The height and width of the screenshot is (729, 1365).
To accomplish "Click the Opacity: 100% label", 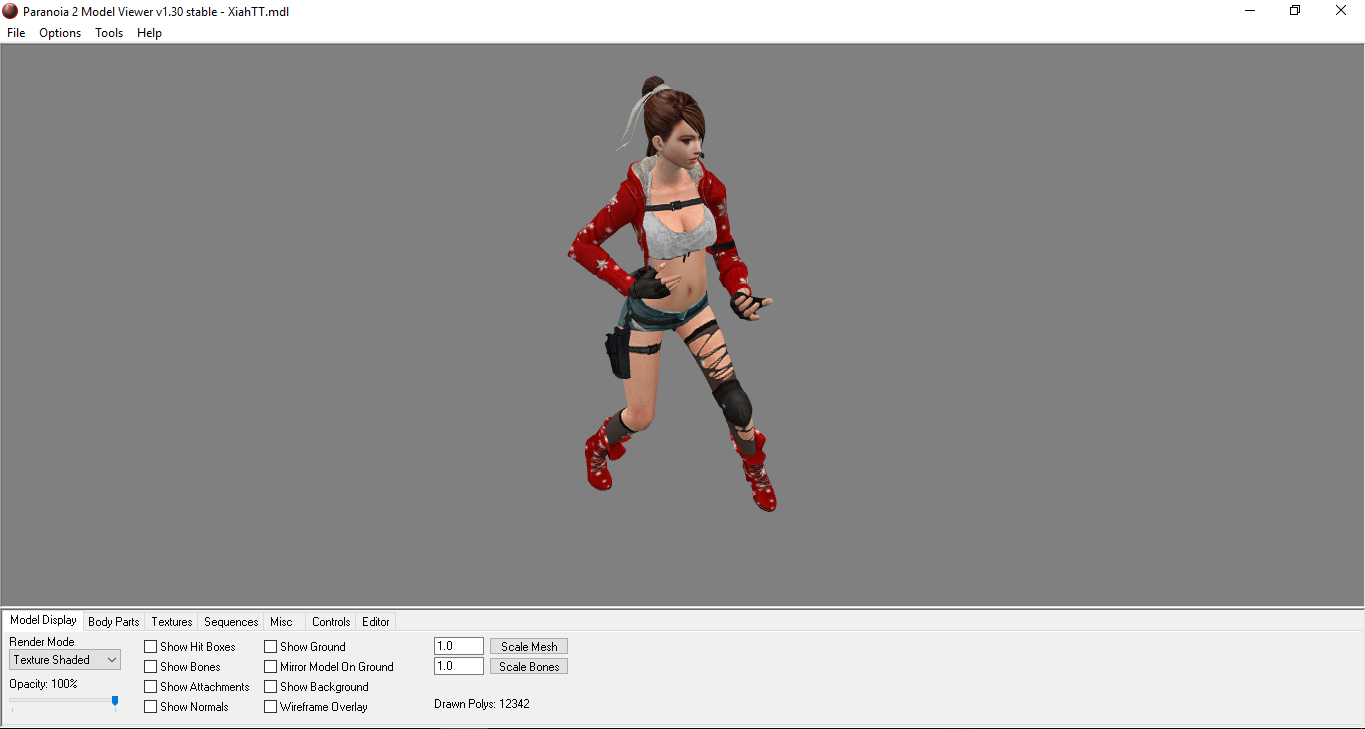I will 43,684.
